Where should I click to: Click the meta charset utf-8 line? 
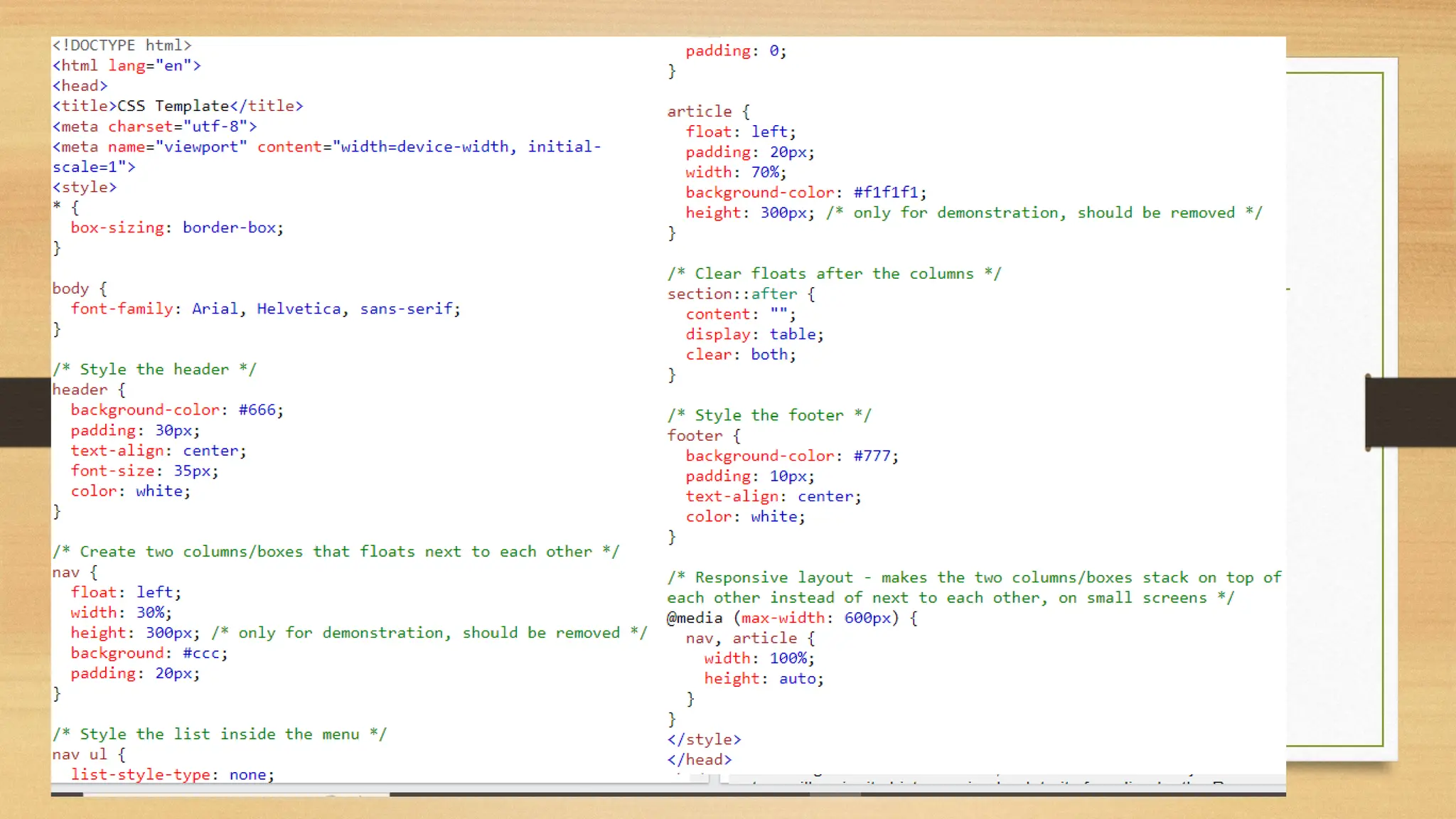pyautogui.click(x=154, y=127)
